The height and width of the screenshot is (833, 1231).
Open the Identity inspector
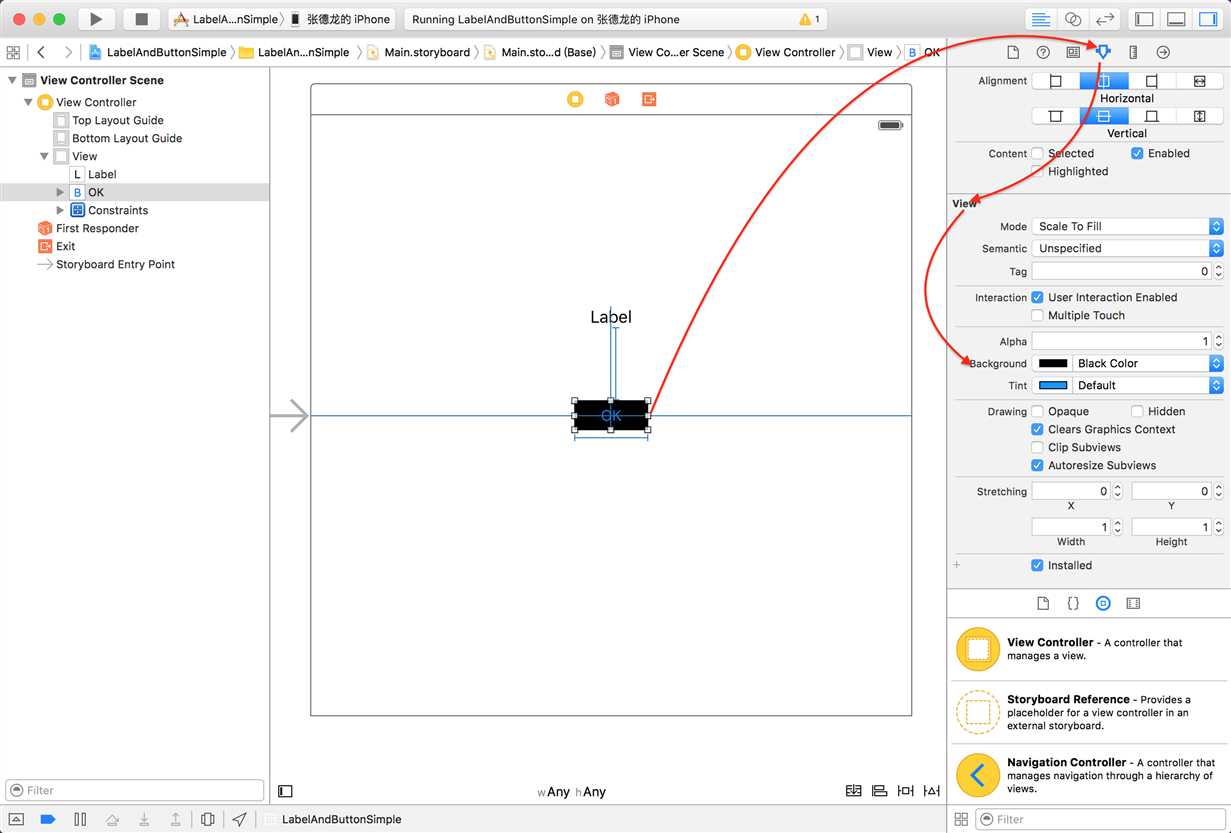tap(1073, 52)
